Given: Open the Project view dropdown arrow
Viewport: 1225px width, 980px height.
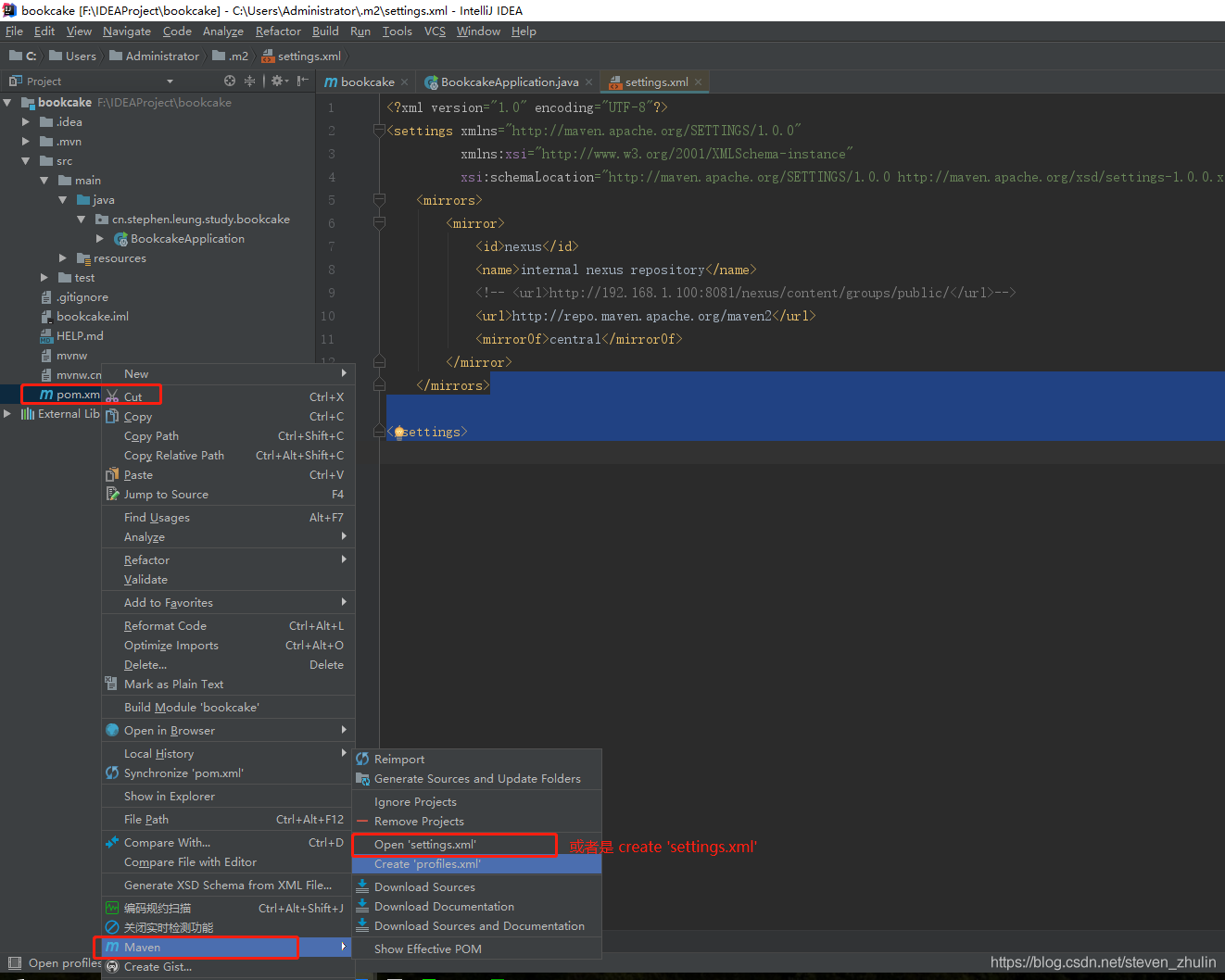Looking at the screenshot, I should pos(170,82).
